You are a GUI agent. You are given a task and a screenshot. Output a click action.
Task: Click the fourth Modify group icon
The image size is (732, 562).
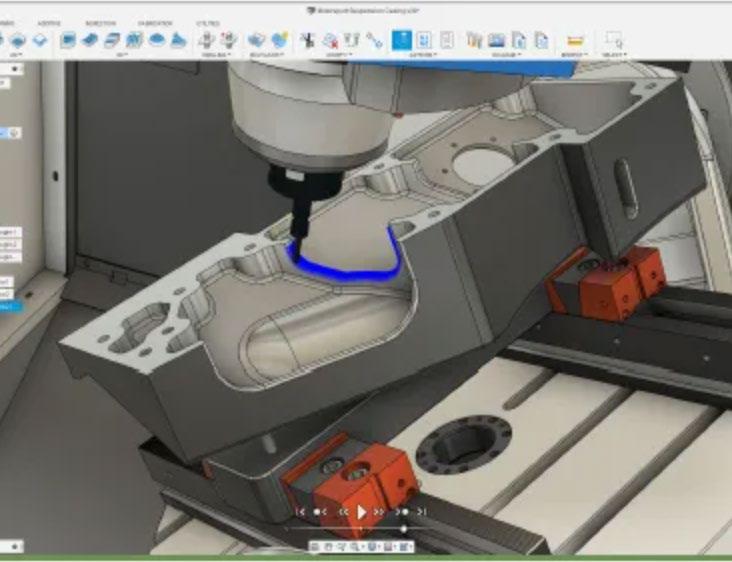point(374,41)
